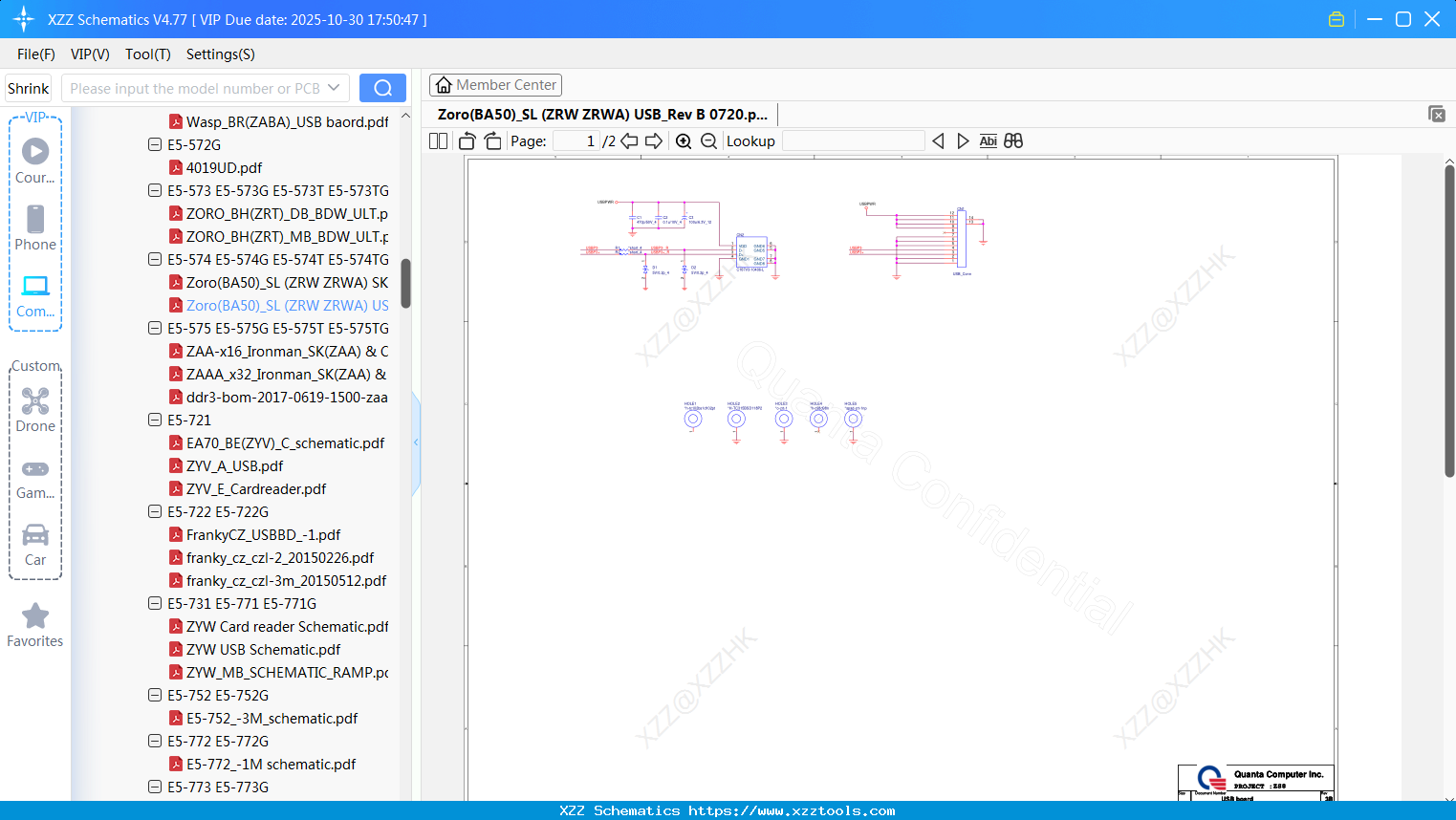The image size is (1456, 820).
Task: Collapse the E5-575 E5-575G tree node
Action: (155, 328)
